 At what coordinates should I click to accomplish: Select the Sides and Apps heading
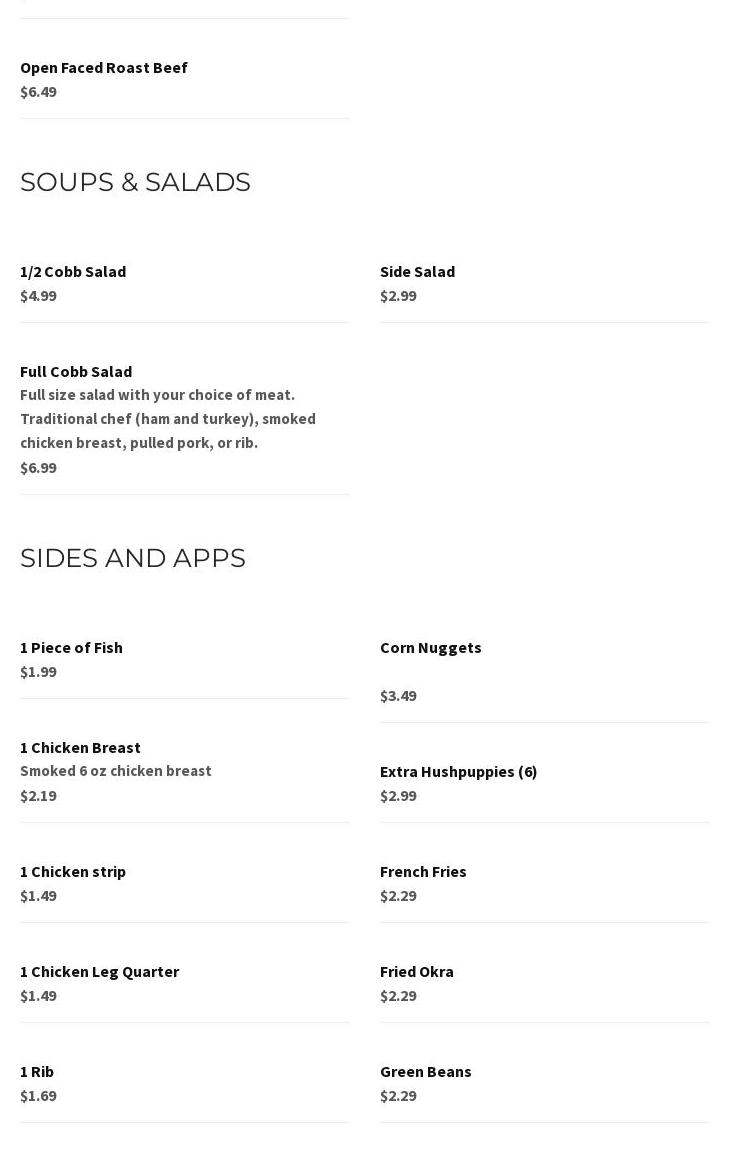[133, 558]
